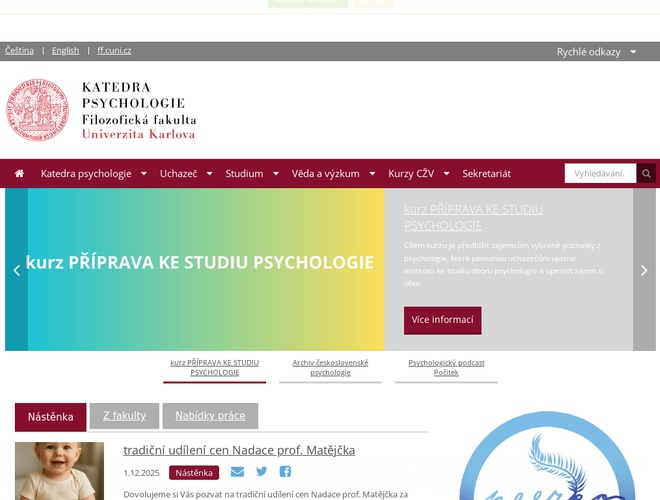Open the tradiční udílení cen article link
The image size is (660, 500).
pyautogui.click(x=239, y=450)
